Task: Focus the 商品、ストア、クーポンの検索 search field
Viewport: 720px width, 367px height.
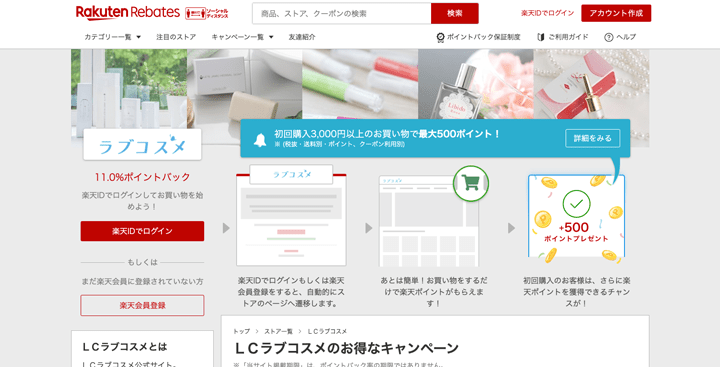Action: [x=342, y=13]
